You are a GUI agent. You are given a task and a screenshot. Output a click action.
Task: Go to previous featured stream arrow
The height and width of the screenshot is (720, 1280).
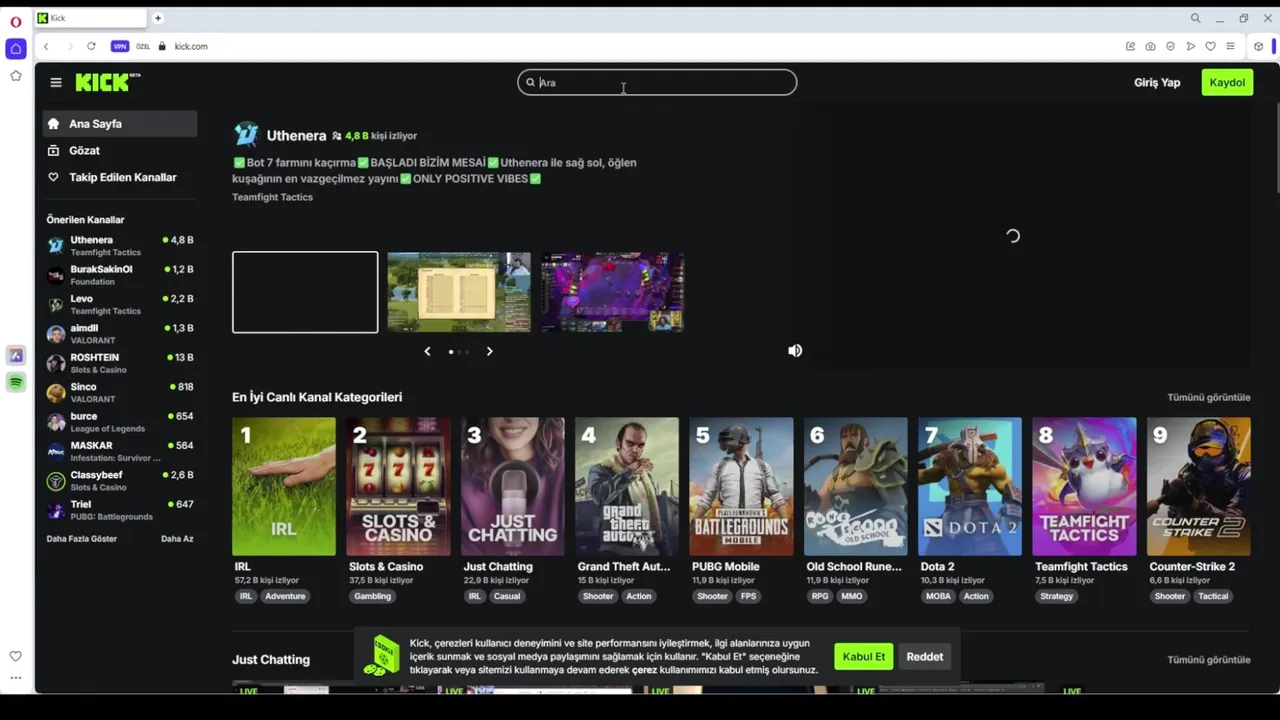427,351
